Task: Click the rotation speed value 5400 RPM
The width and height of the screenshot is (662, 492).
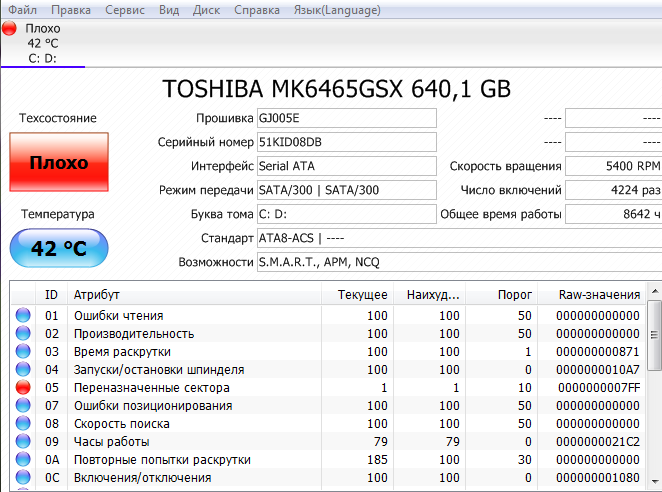Action: pyautogui.click(x=613, y=166)
